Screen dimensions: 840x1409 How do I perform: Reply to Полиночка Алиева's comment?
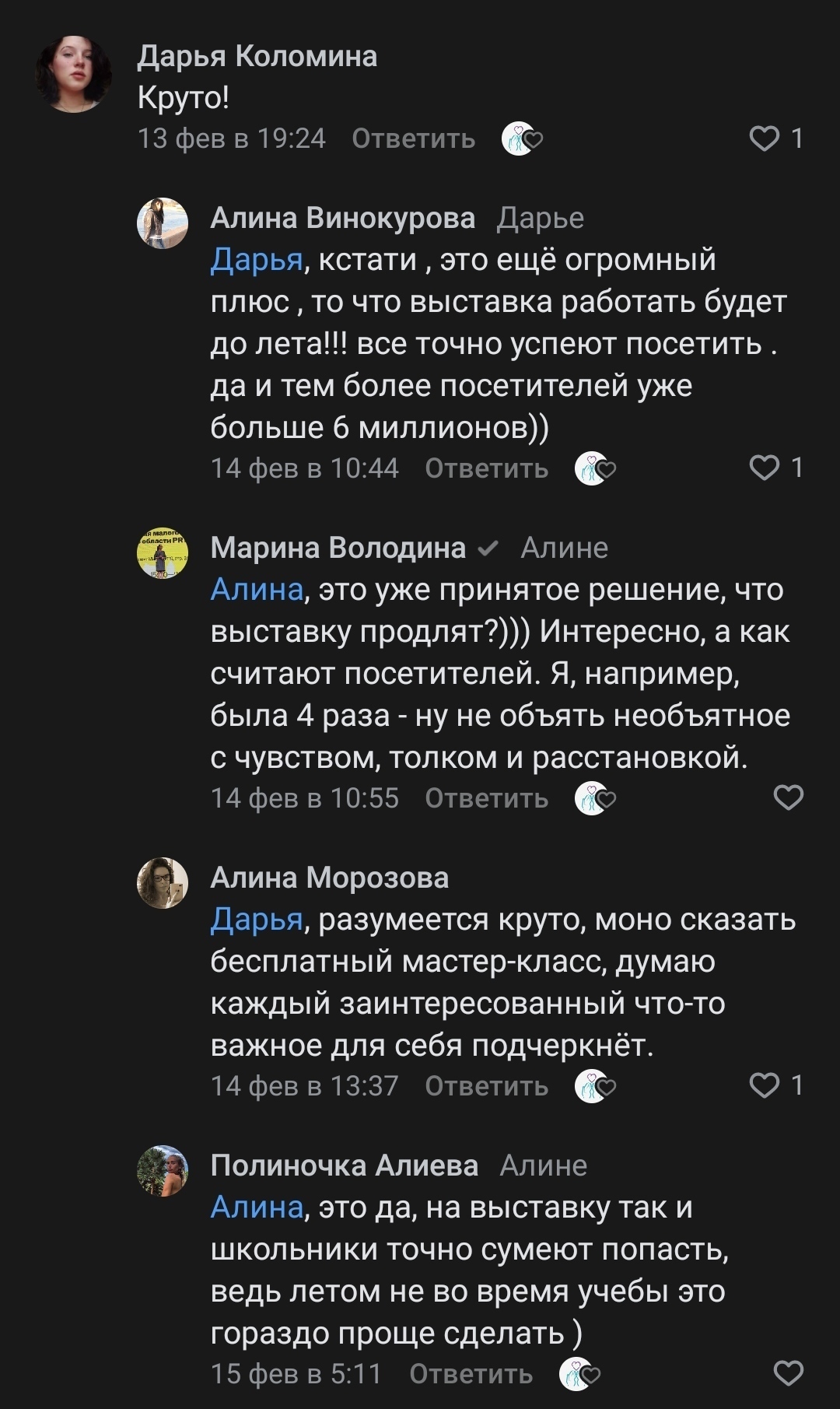(471, 1374)
